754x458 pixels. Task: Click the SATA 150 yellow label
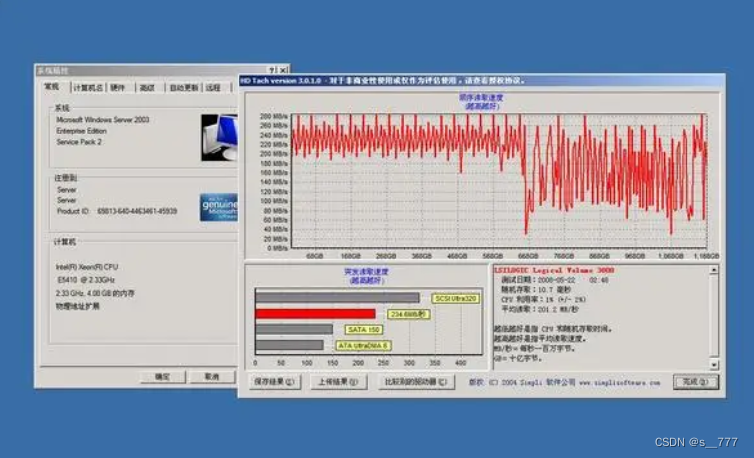coord(364,330)
